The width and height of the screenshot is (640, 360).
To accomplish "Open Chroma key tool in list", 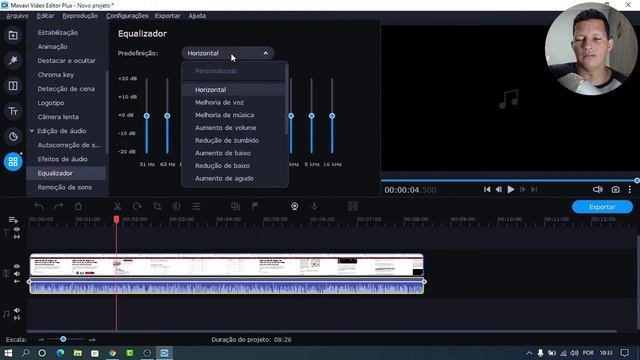I will (56, 75).
